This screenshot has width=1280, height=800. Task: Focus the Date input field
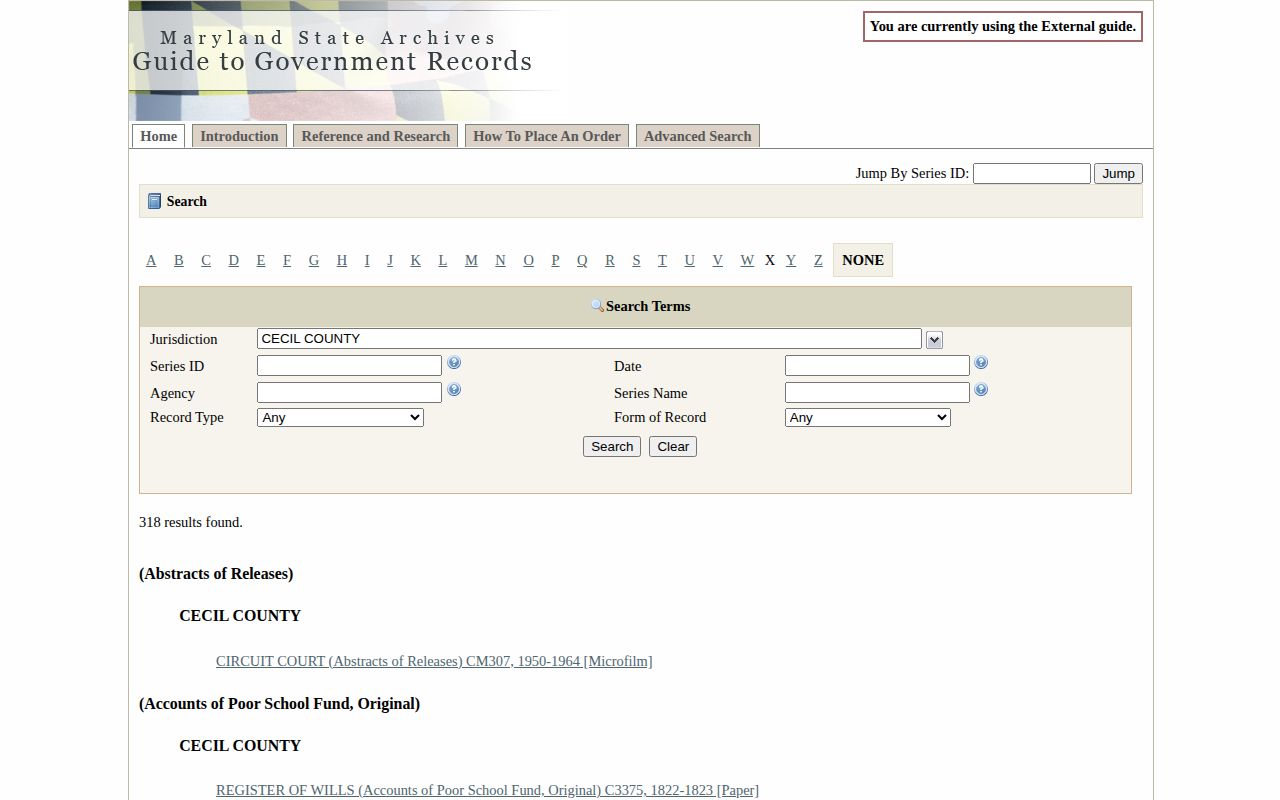877,366
